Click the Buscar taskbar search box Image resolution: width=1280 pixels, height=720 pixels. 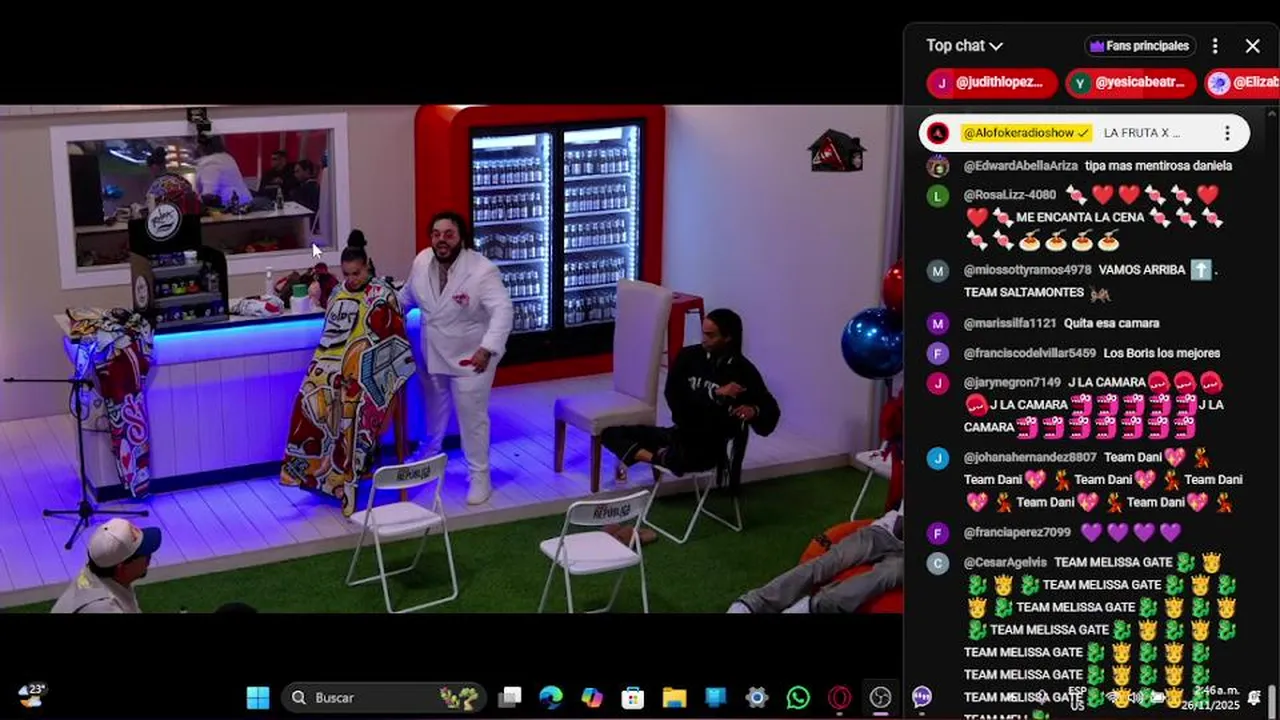click(383, 697)
